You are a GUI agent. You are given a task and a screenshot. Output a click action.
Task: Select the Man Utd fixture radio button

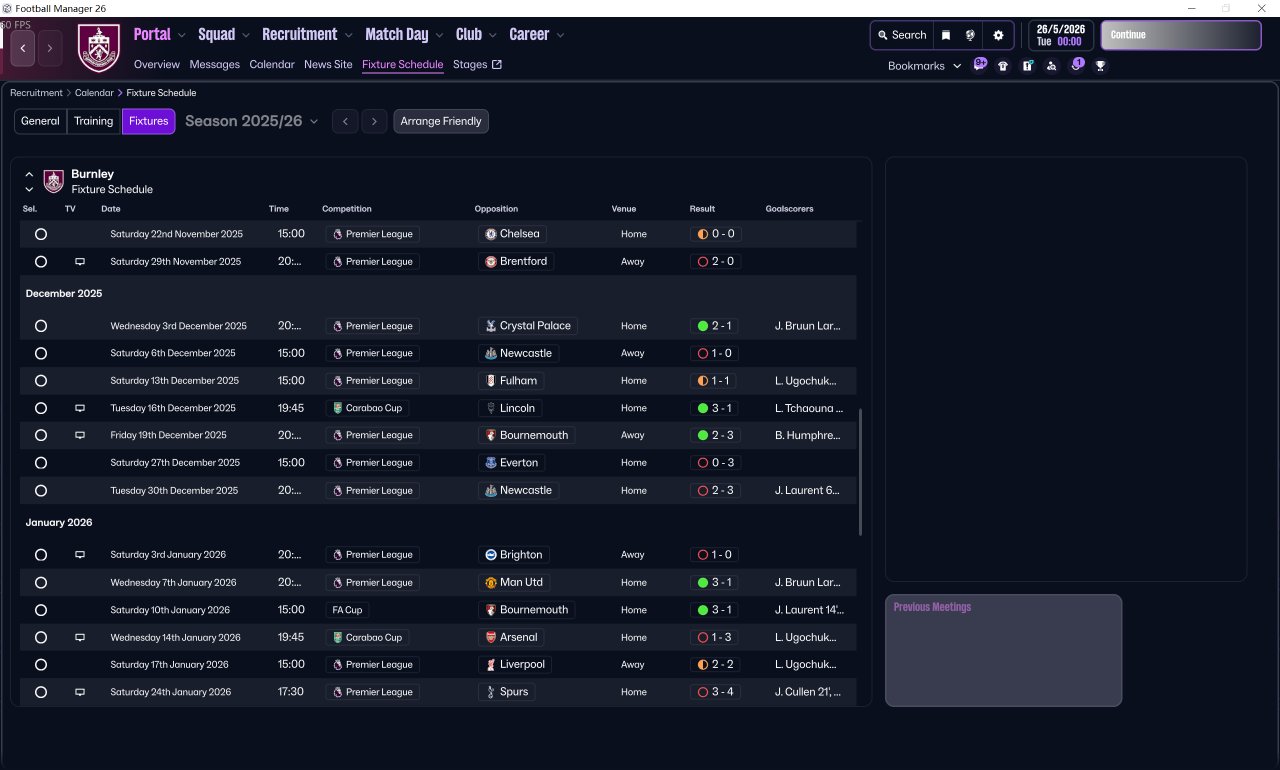click(x=41, y=582)
